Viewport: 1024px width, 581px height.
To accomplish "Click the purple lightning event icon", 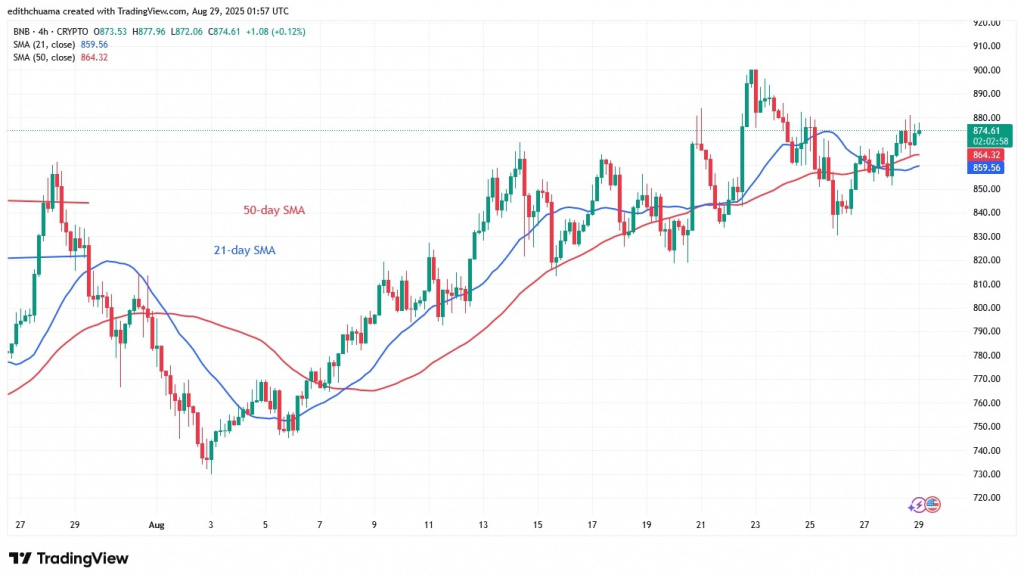I will 919,505.
